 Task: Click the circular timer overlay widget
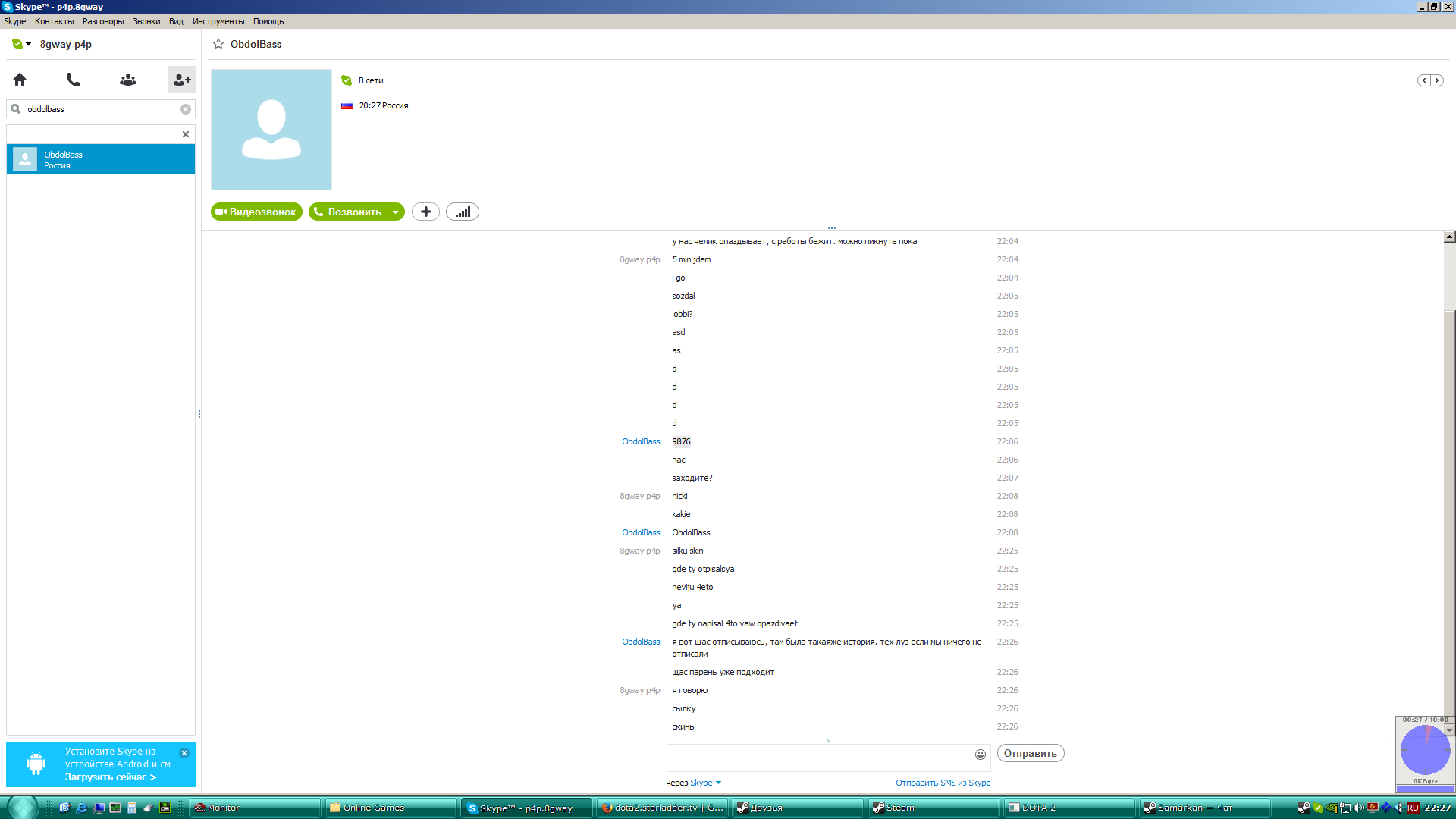point(1426,750)
